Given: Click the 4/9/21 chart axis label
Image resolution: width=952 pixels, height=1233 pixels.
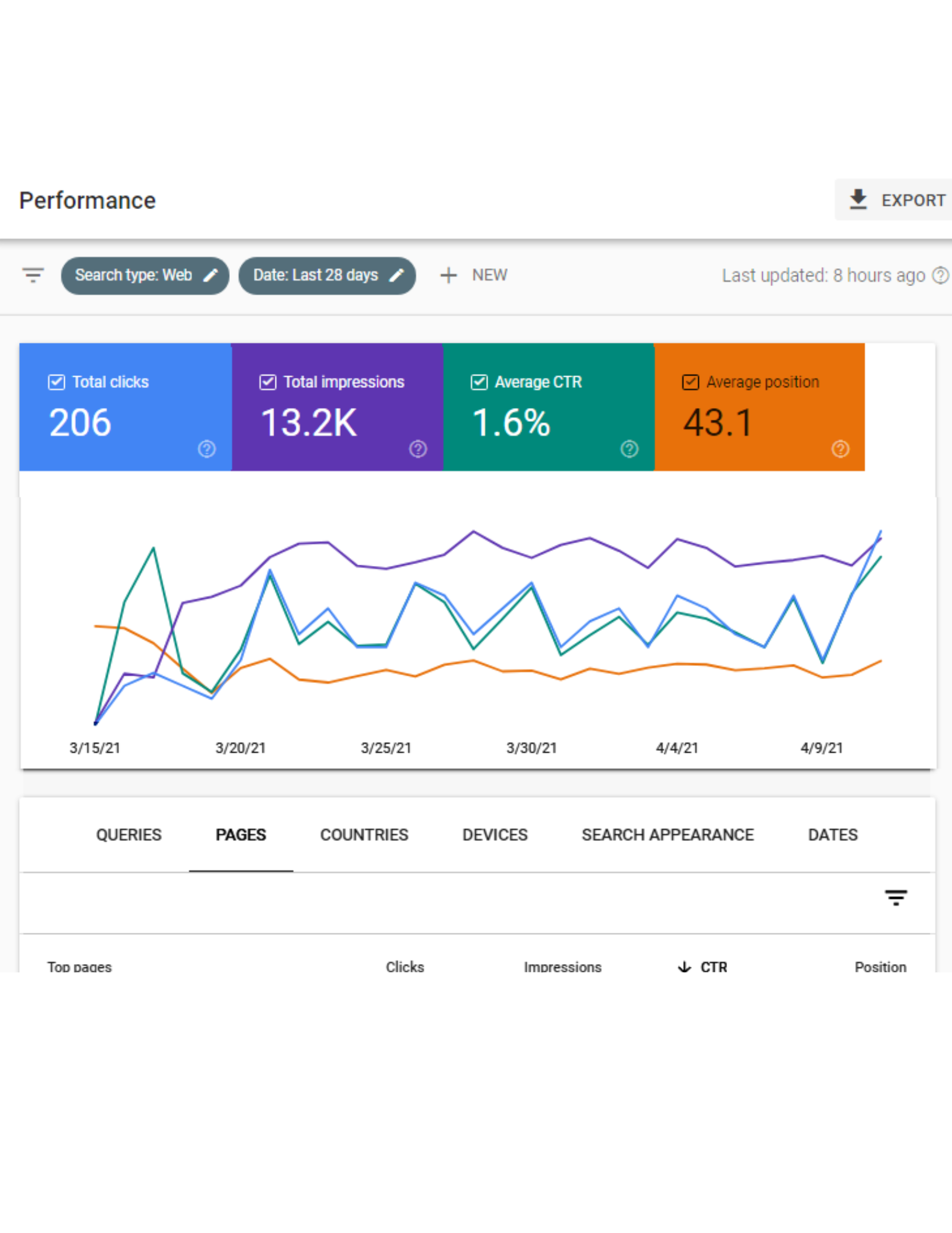Looking at the screenshot, I should (x=821, y=748).
